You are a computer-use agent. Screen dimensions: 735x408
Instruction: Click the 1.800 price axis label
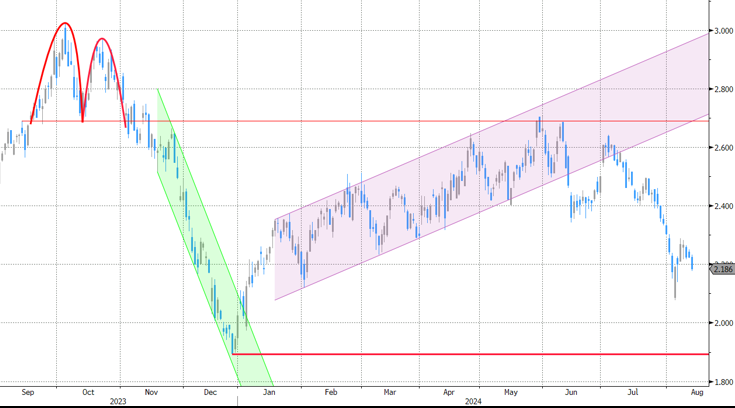coord(723,382)
